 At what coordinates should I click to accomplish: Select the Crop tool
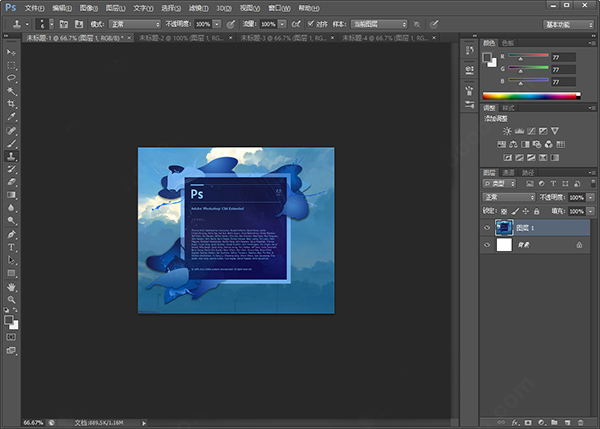11,103
